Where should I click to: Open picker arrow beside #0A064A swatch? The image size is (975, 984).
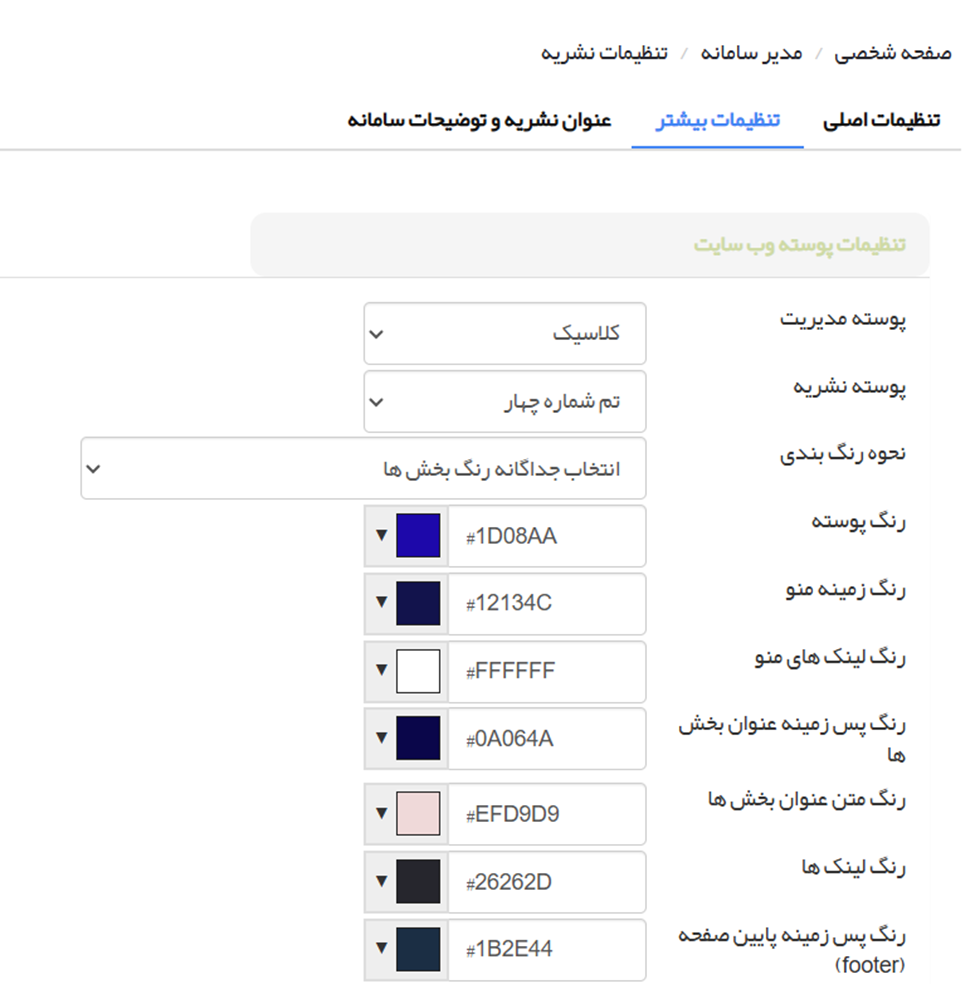380,738
